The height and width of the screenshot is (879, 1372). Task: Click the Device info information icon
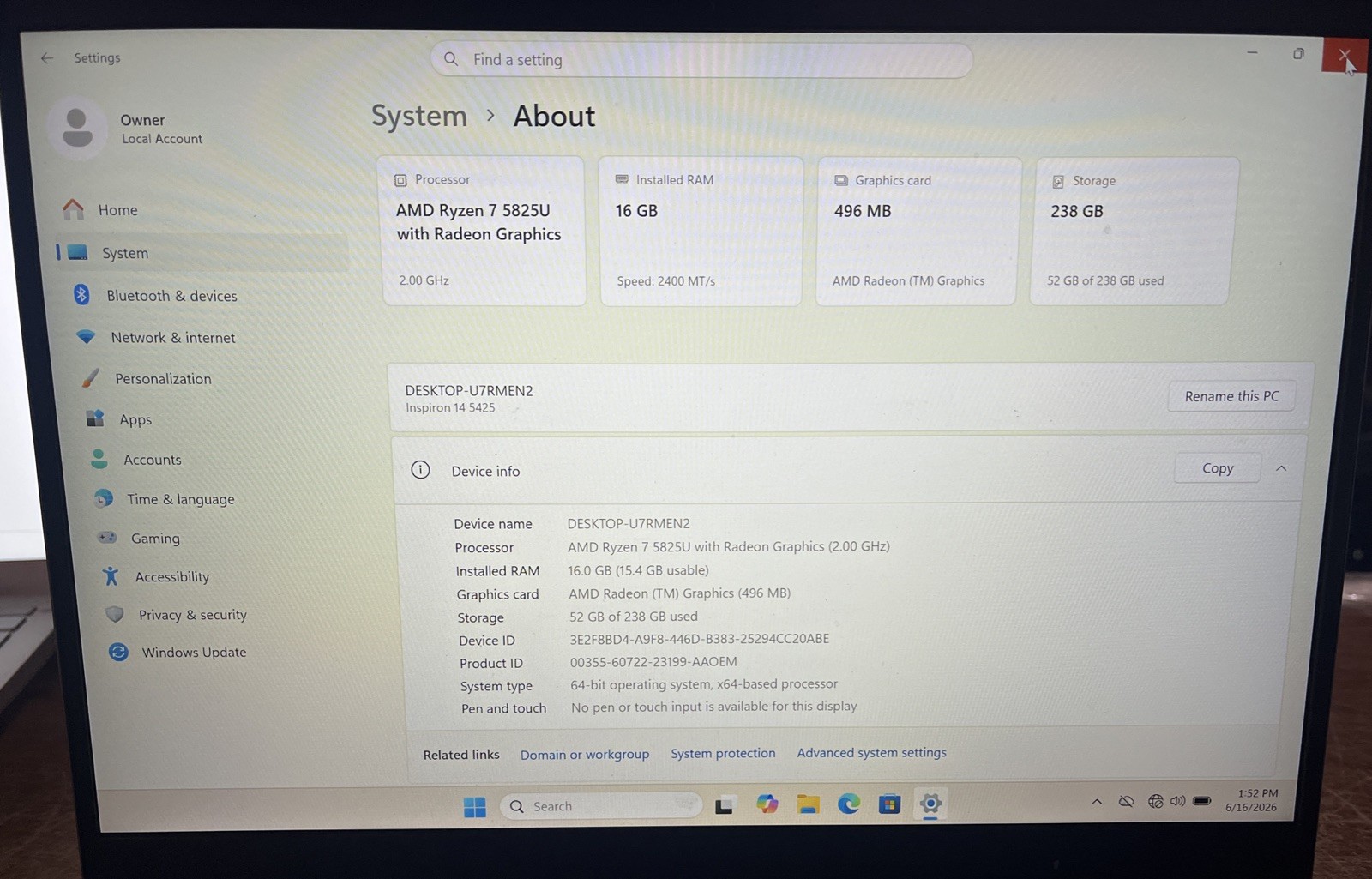tap(420, 470)
